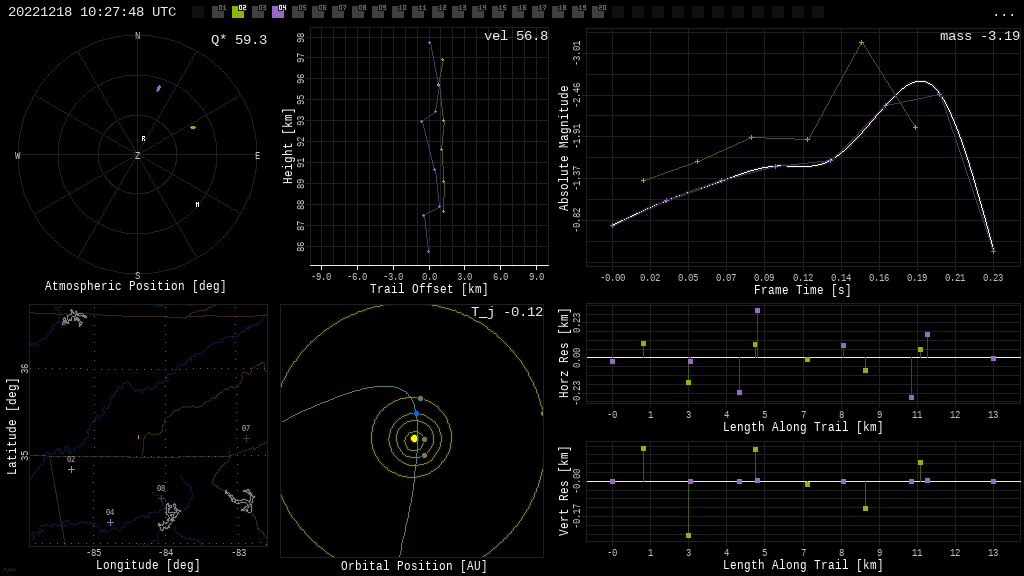Screen dimensions: 1024x576
Task: Select the green meteor streak on polar plot
Action: click(x=193, y=127)
